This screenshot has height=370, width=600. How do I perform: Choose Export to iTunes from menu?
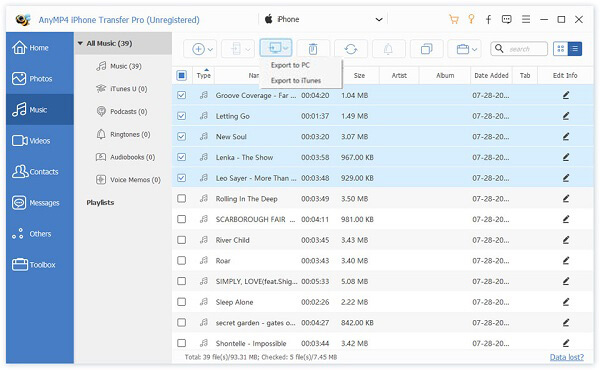(x=296, y=81)
